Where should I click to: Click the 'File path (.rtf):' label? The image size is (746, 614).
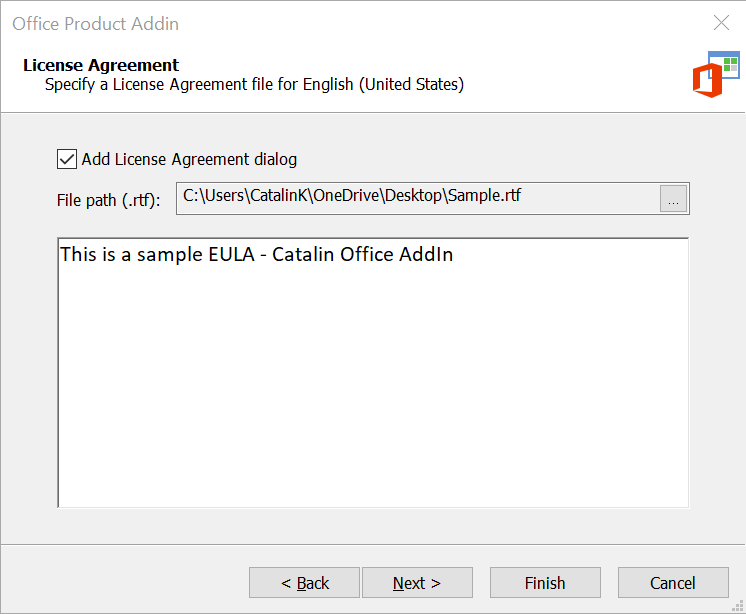pos(108,200)
